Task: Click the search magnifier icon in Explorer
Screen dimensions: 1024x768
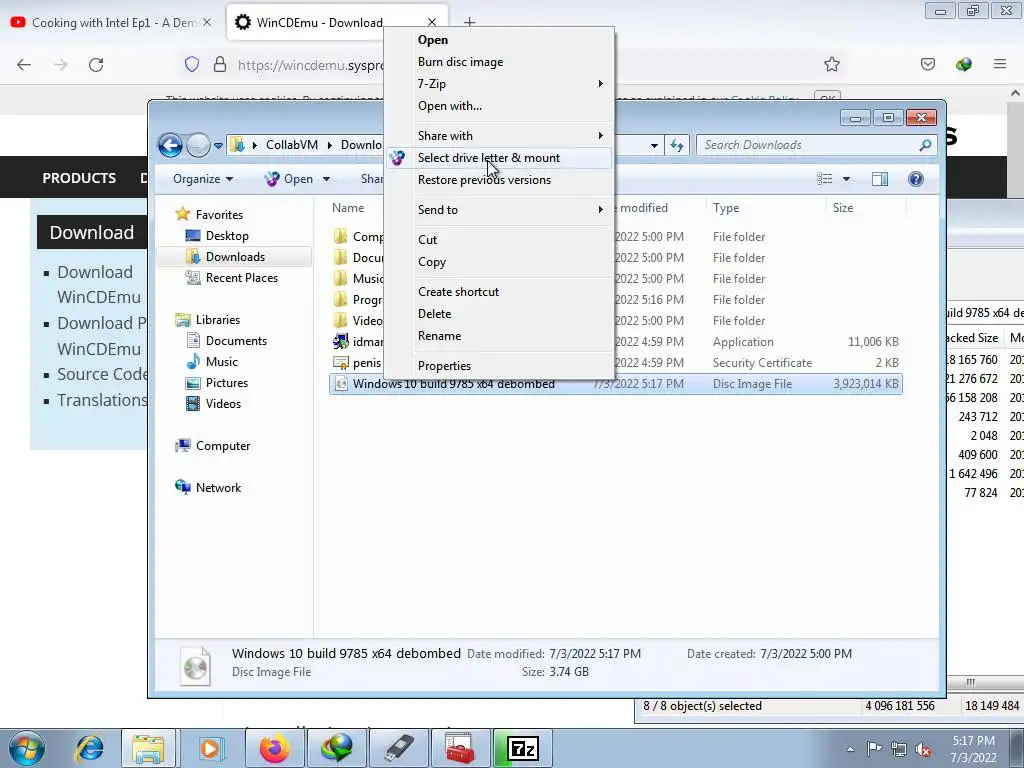Action: point(925,145)
